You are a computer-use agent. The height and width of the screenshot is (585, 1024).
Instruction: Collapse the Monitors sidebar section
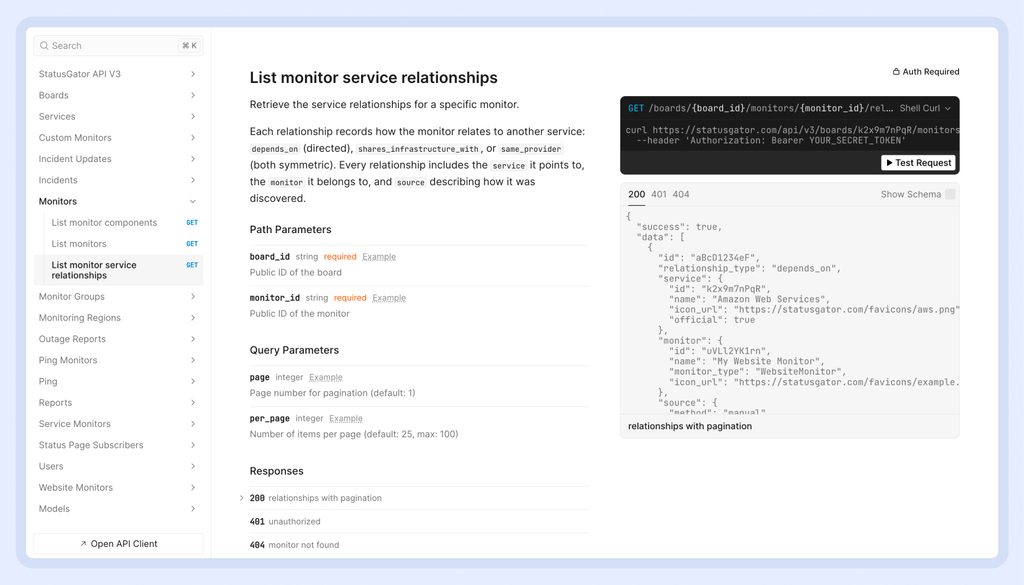pos(193,201)
